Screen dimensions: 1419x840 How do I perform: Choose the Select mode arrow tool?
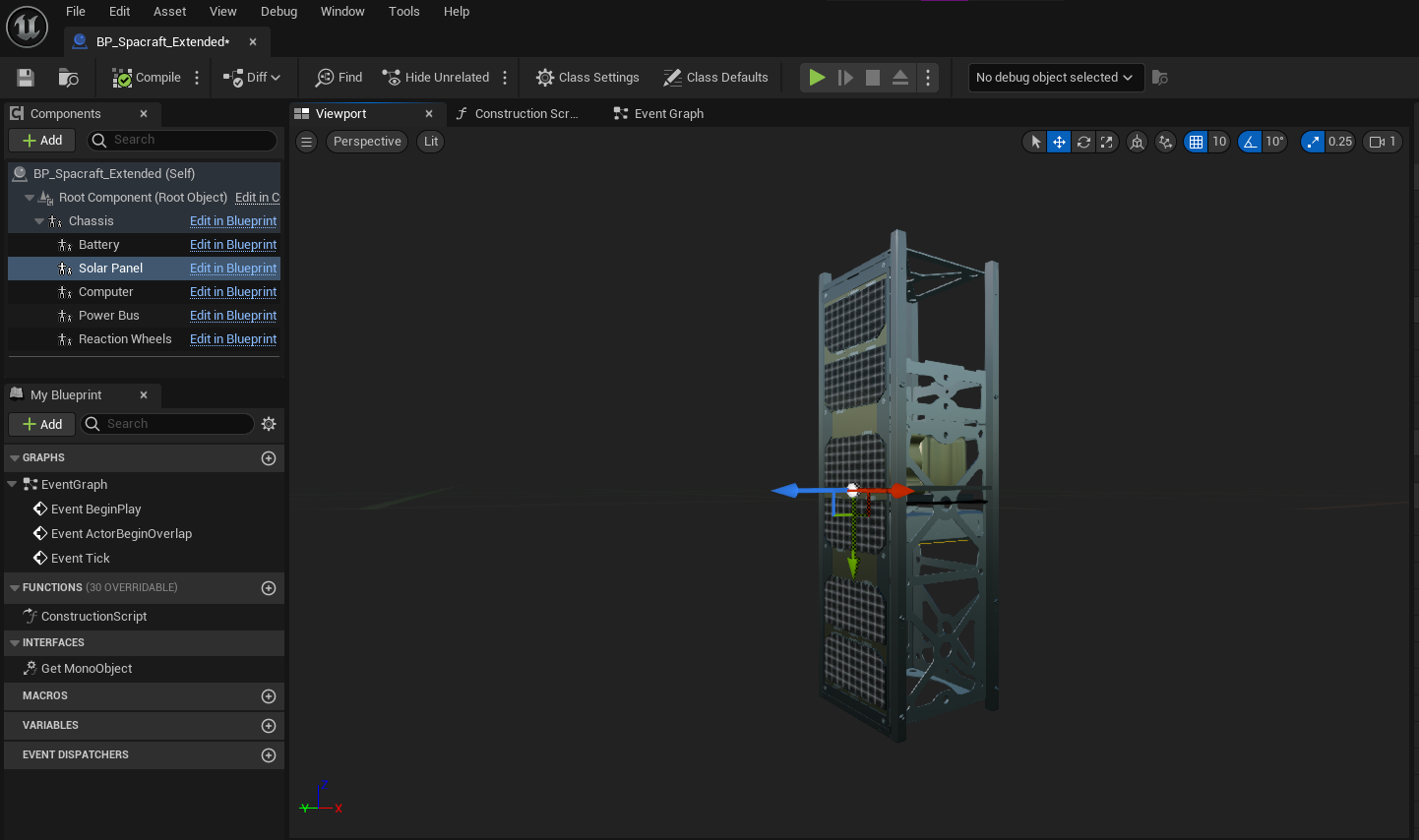pyautogui.click(x=1035, y=142)
